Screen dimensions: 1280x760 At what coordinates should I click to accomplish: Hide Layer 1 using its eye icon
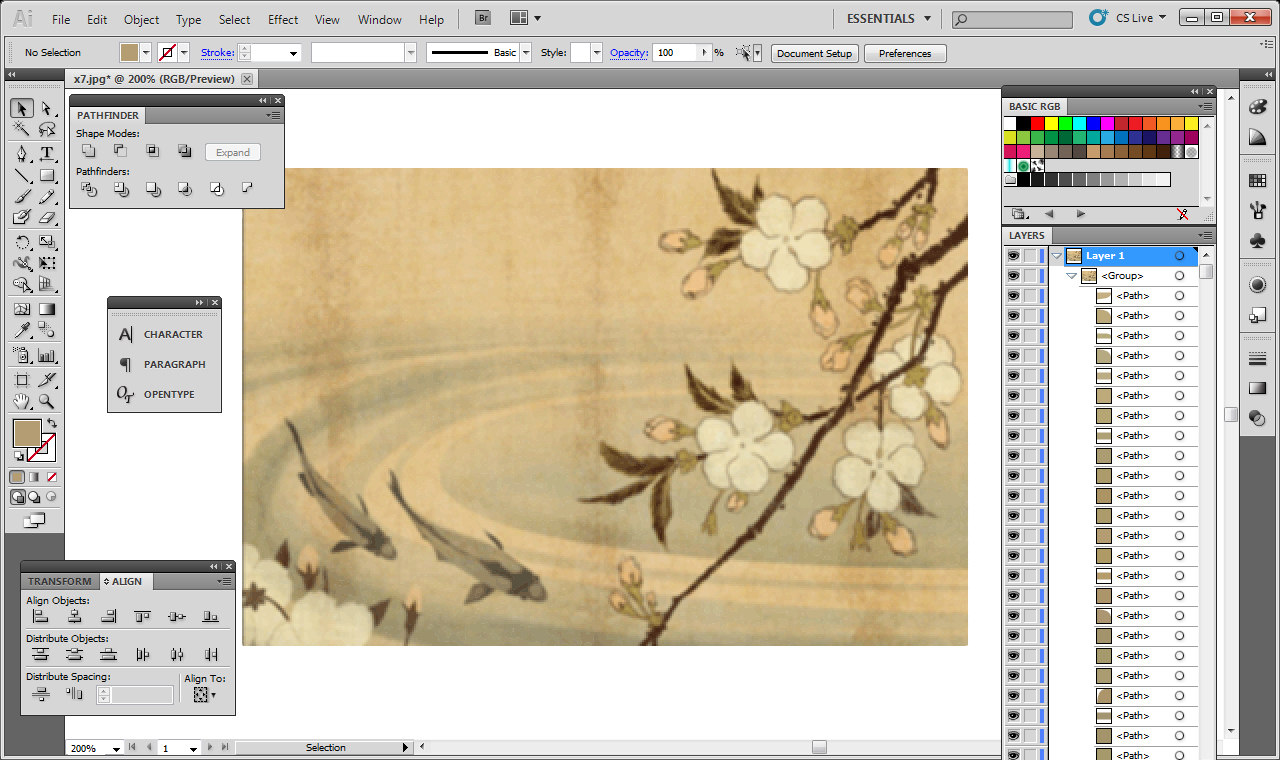1013,256
